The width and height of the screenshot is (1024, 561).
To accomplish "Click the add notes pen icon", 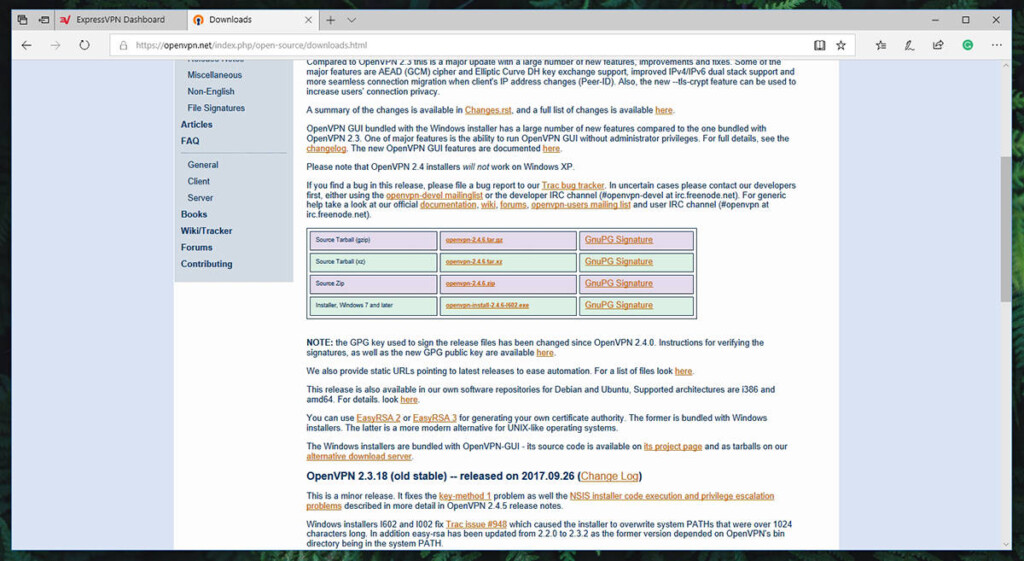I will pos(909,45).
